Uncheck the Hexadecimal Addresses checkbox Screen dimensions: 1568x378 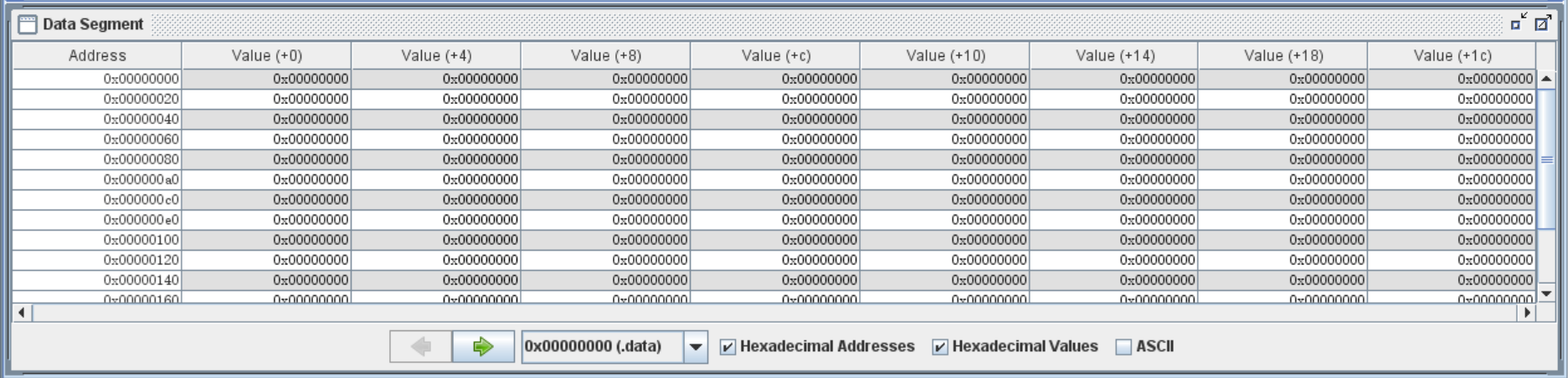click(x=728, y=347)
